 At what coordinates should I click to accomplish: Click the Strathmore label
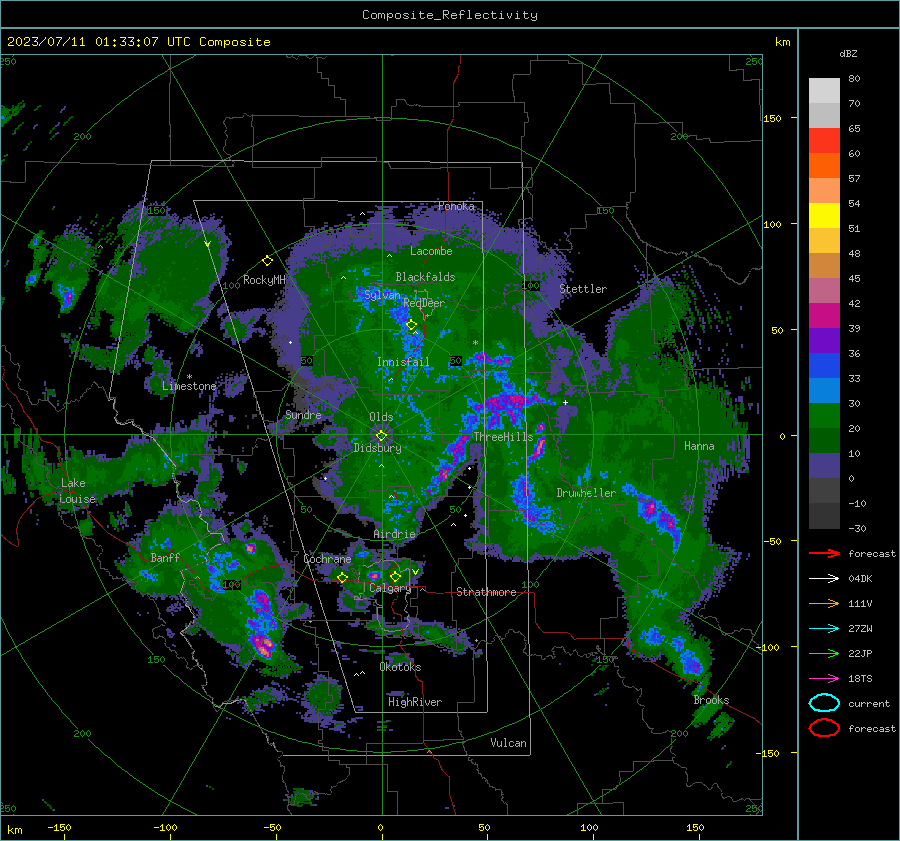point(486,592)
